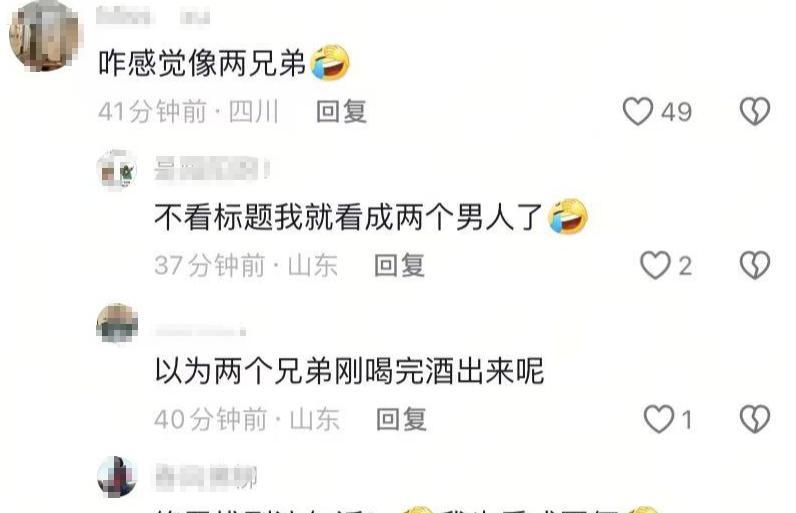Reply to the 四川 comment
Viewport: 796px width, 513px height.
(x=341, y=112)
